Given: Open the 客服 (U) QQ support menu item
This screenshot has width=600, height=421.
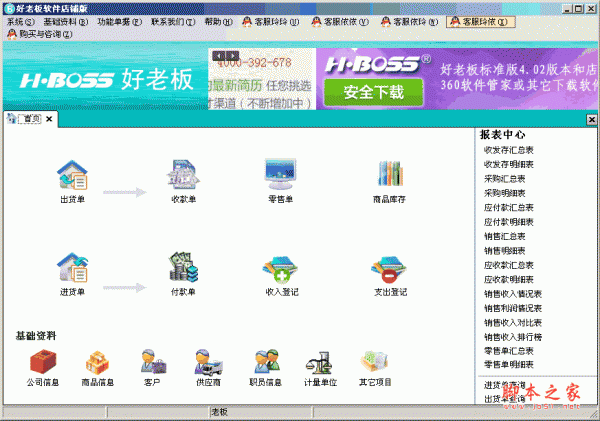Looking at the screenshot, I should [x=271, y=22].
